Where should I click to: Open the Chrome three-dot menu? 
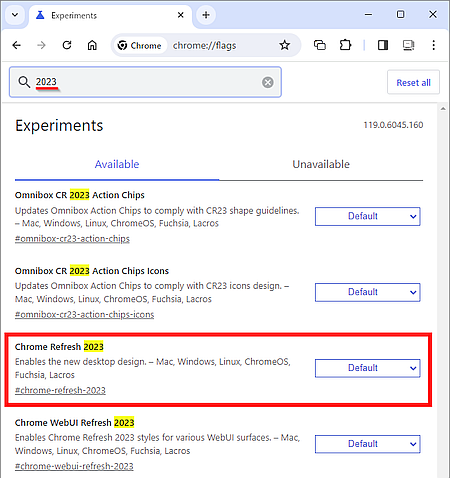(433, 45)
